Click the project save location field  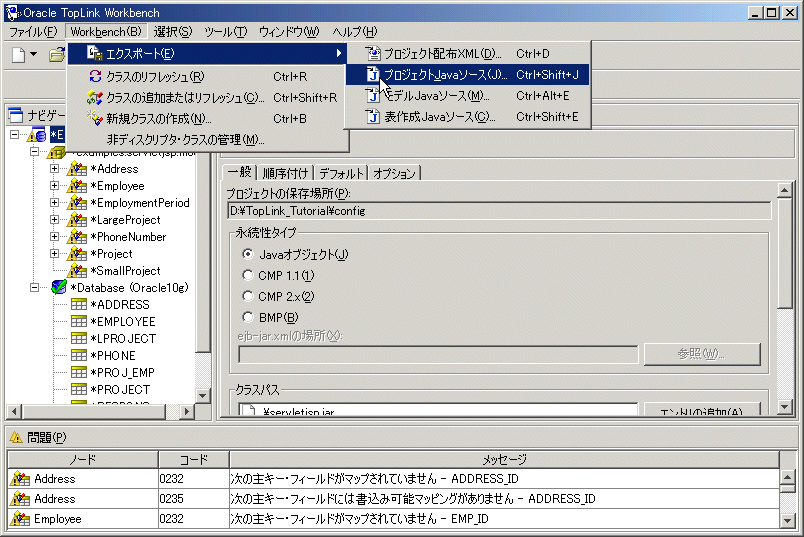pos(499,211)
